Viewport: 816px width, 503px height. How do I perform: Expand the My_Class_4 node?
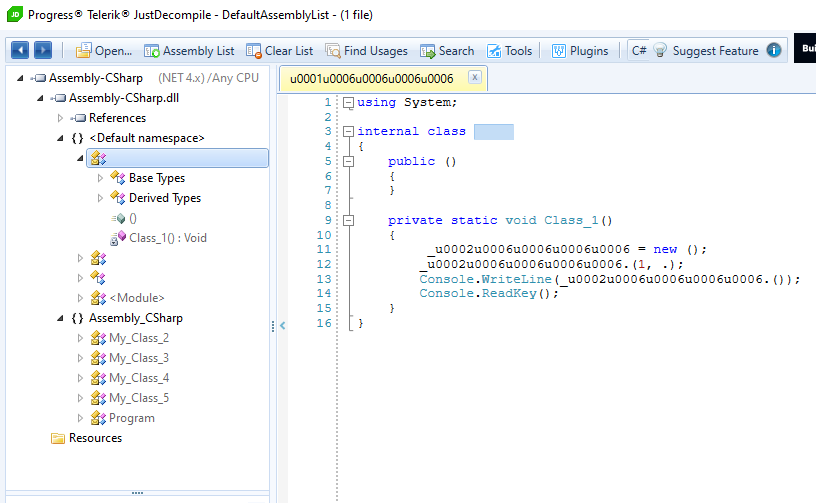click(80, 378)
